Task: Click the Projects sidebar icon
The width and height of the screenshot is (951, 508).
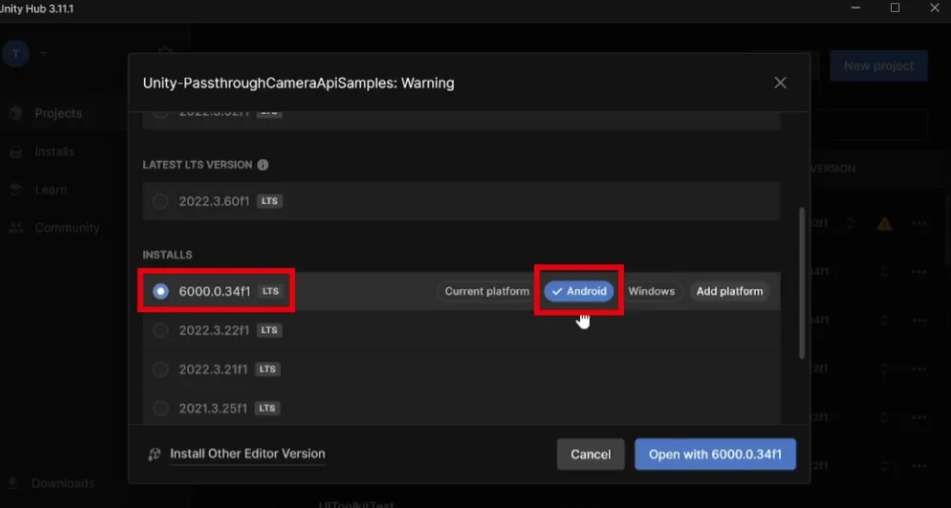Action: (16, 114)
